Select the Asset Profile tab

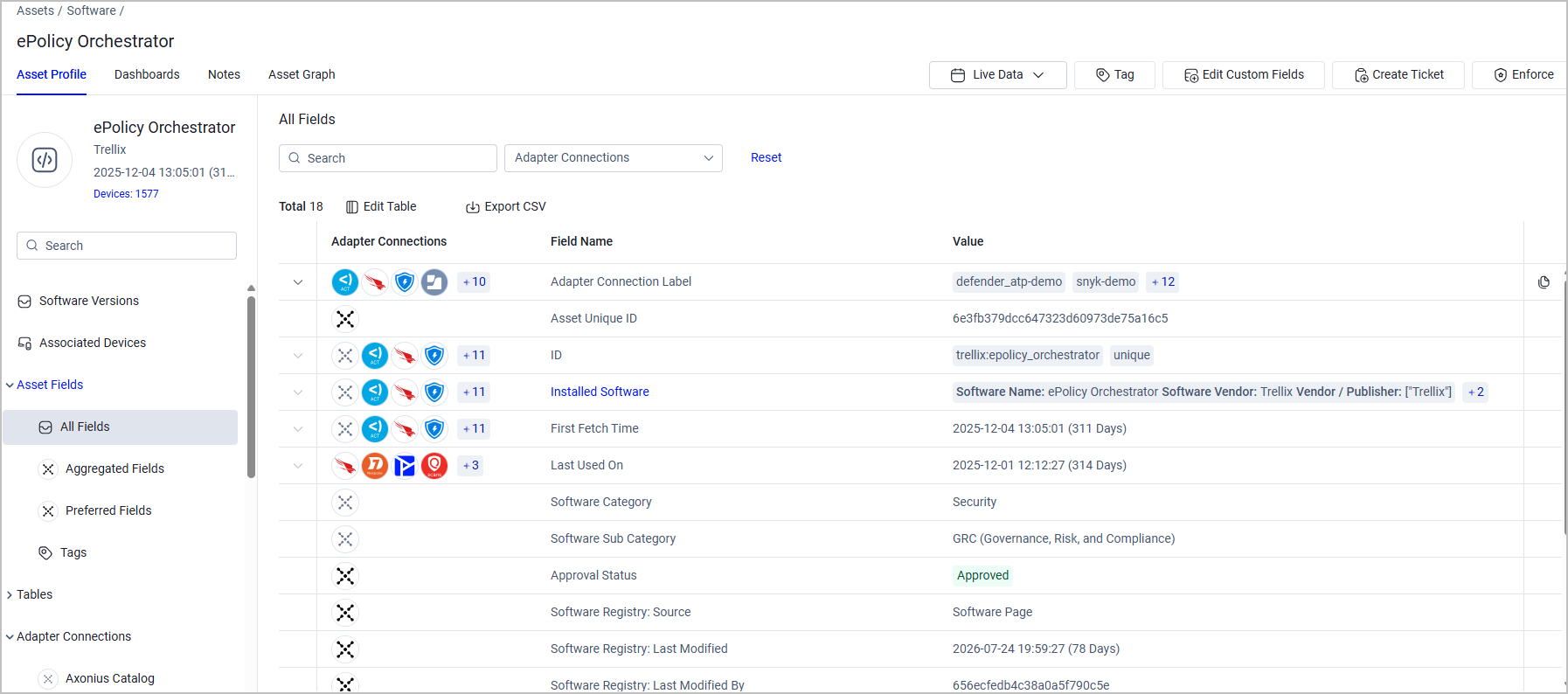coord(52,74)
